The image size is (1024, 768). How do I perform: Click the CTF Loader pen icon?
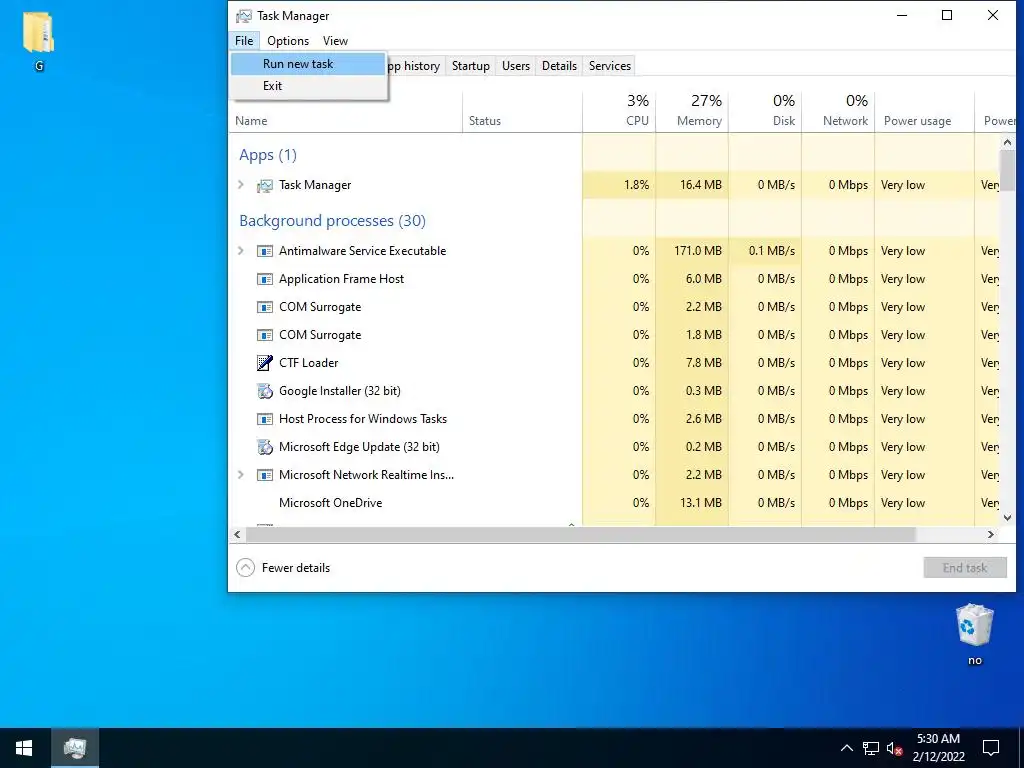tap(264, 363)
